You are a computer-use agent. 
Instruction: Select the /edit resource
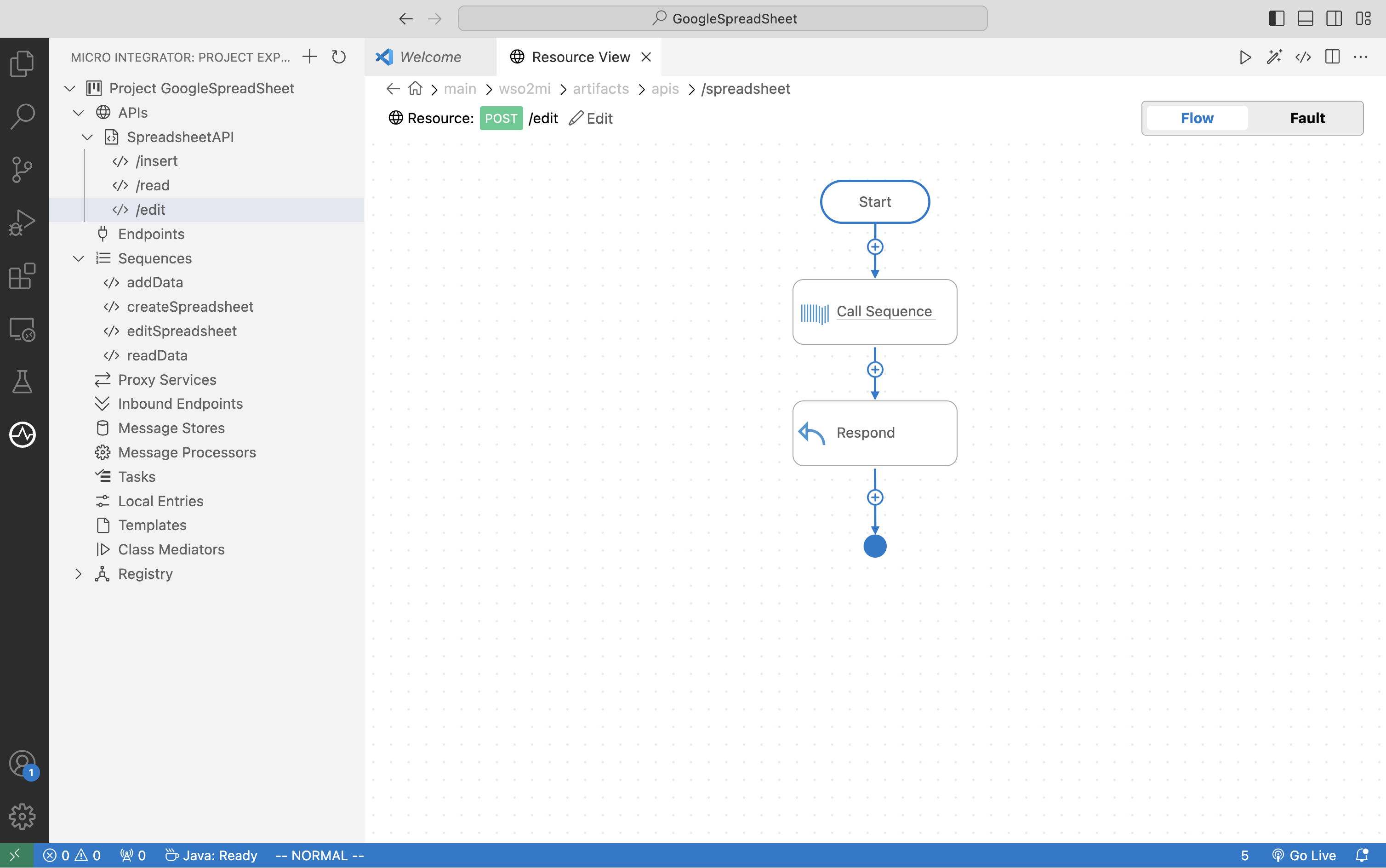tap(206, 210)
